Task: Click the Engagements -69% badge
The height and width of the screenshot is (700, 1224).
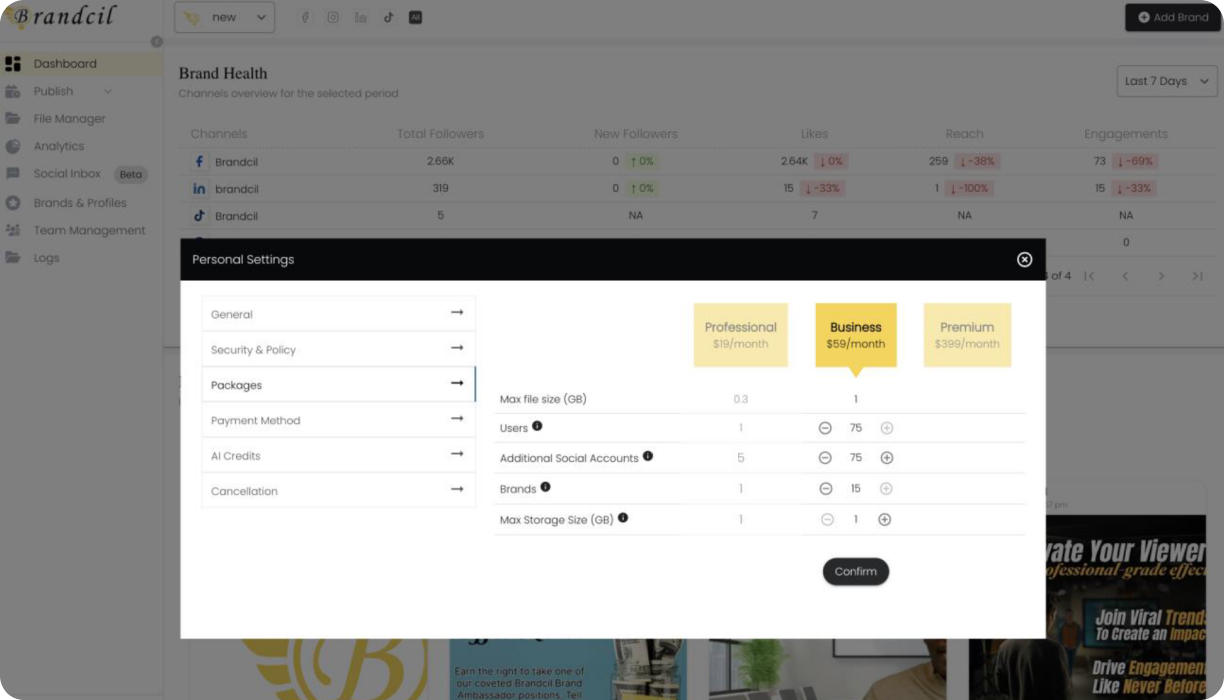Action: point(1134,161)
